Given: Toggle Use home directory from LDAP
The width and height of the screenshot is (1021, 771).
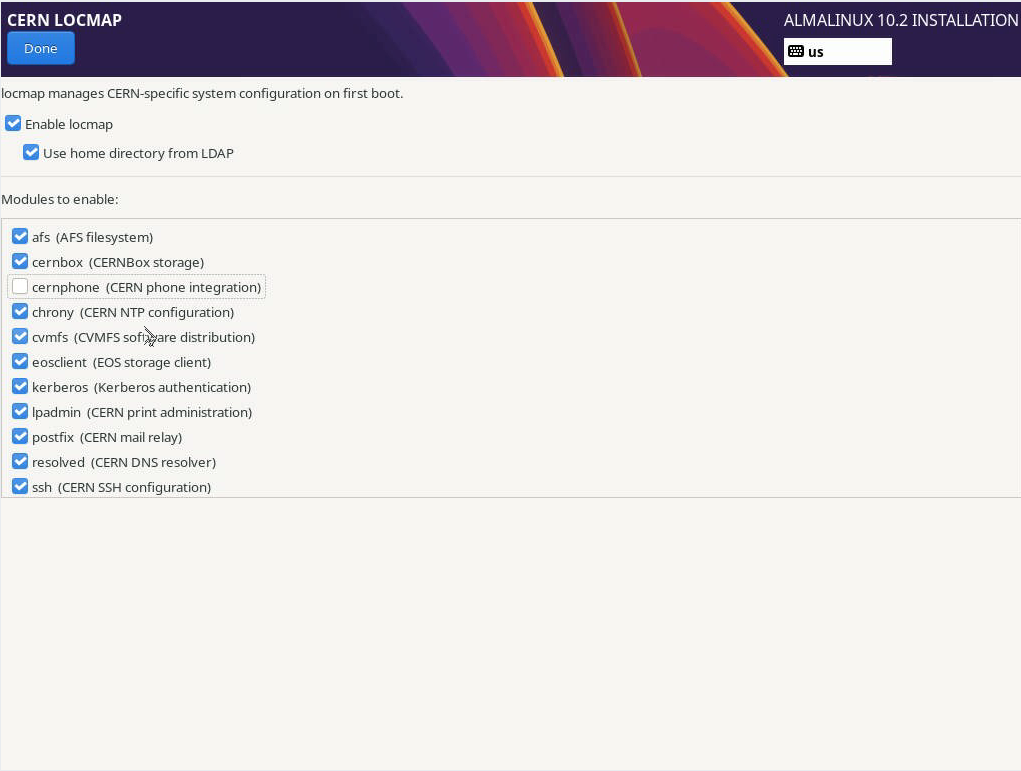Looking at the screenshot, I should pyautogui.click(x=31, y=152).
